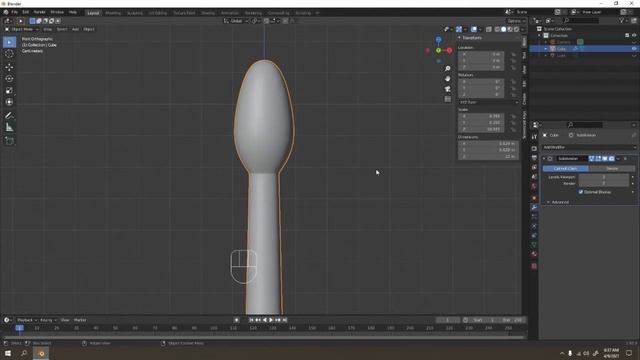Open the Object Mode dropdown
The height and width of the screenshot is (360, 640).
21,29
